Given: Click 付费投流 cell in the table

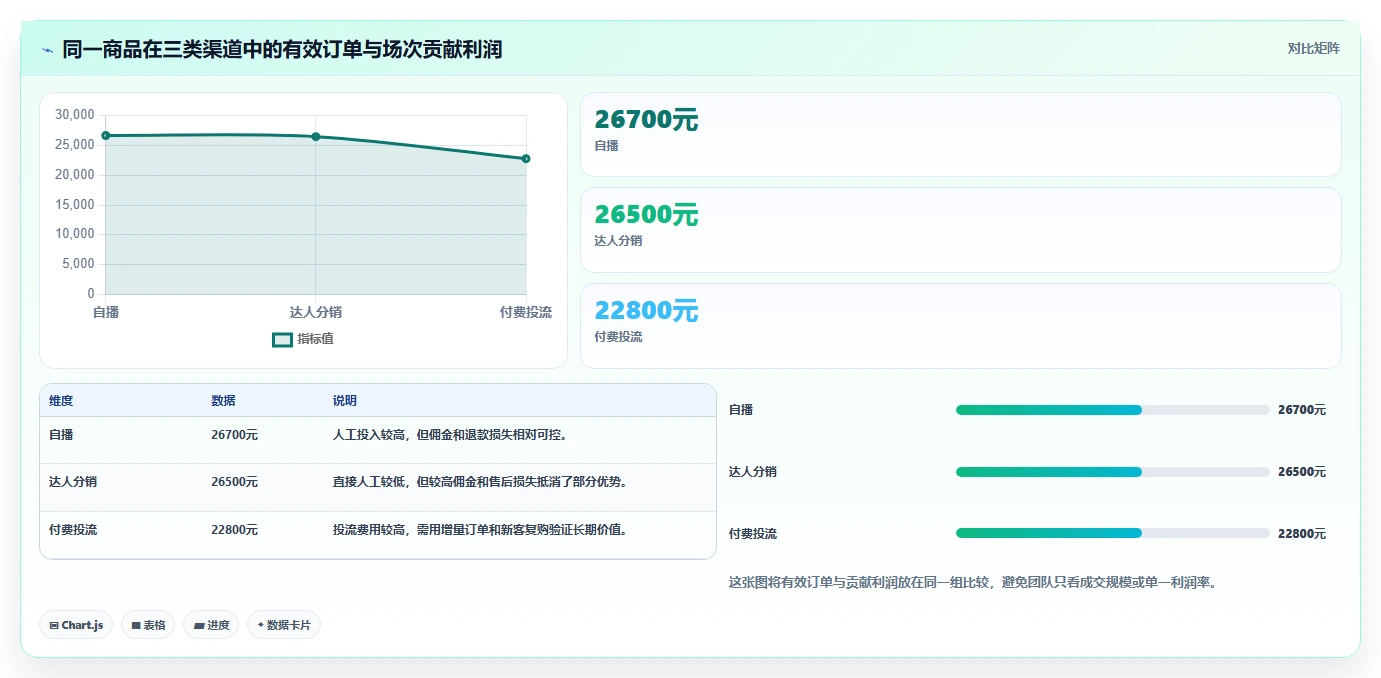Looking at the screenshot, I should pos(73,530).
